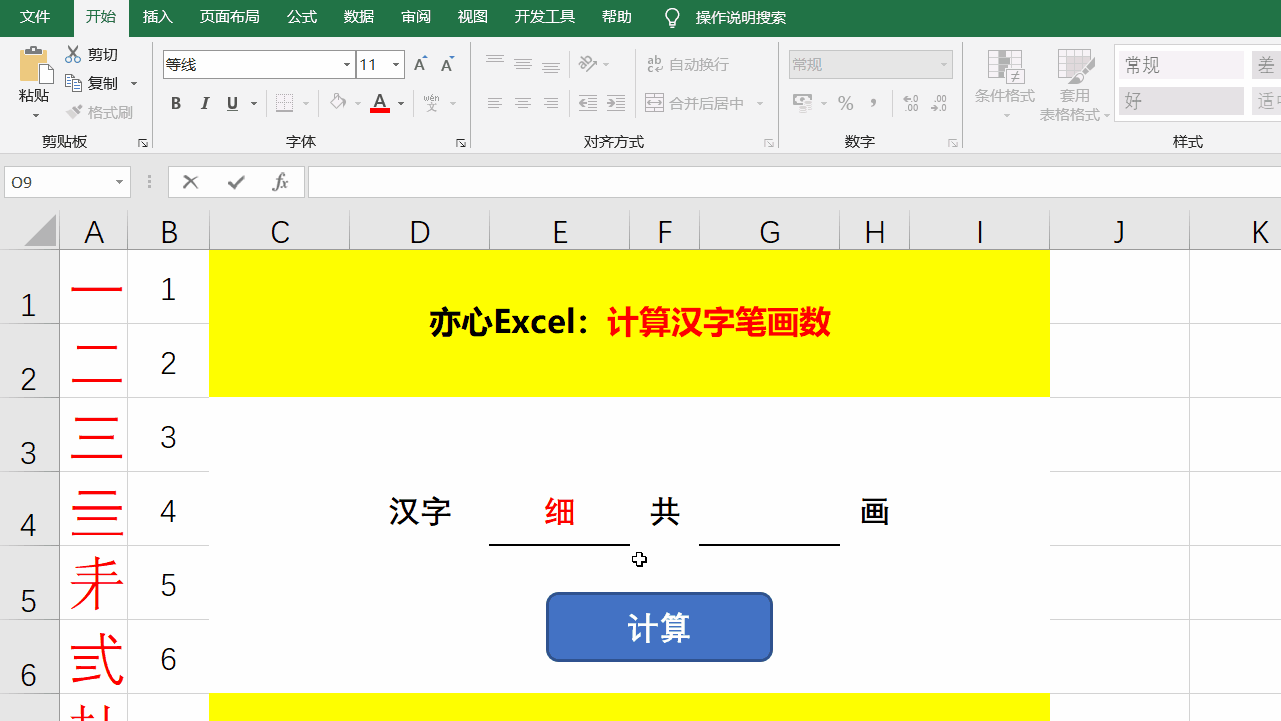Viewport: 1281px width, 721px height.
Task: Open font name dropdown showing 等线
Action: [347, 65]
